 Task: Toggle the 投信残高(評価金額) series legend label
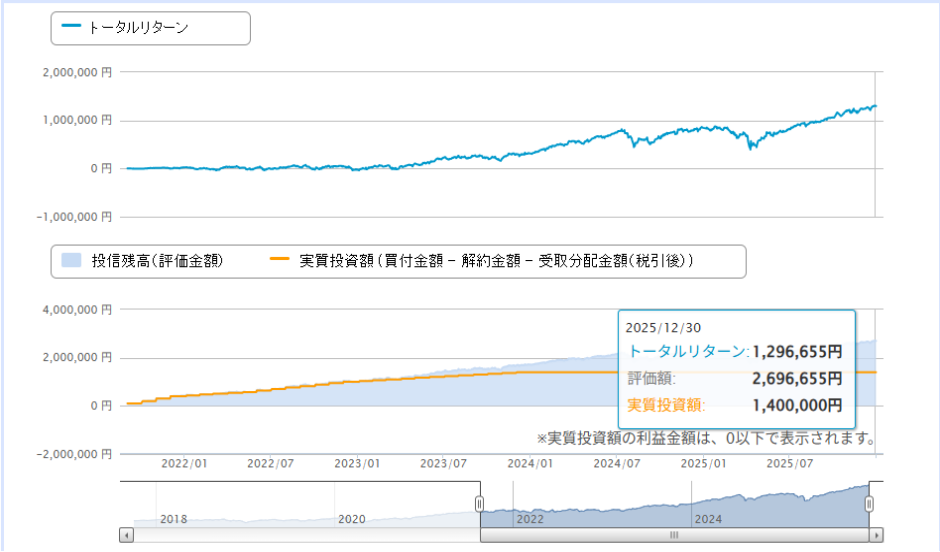click(x=157, y=261)
